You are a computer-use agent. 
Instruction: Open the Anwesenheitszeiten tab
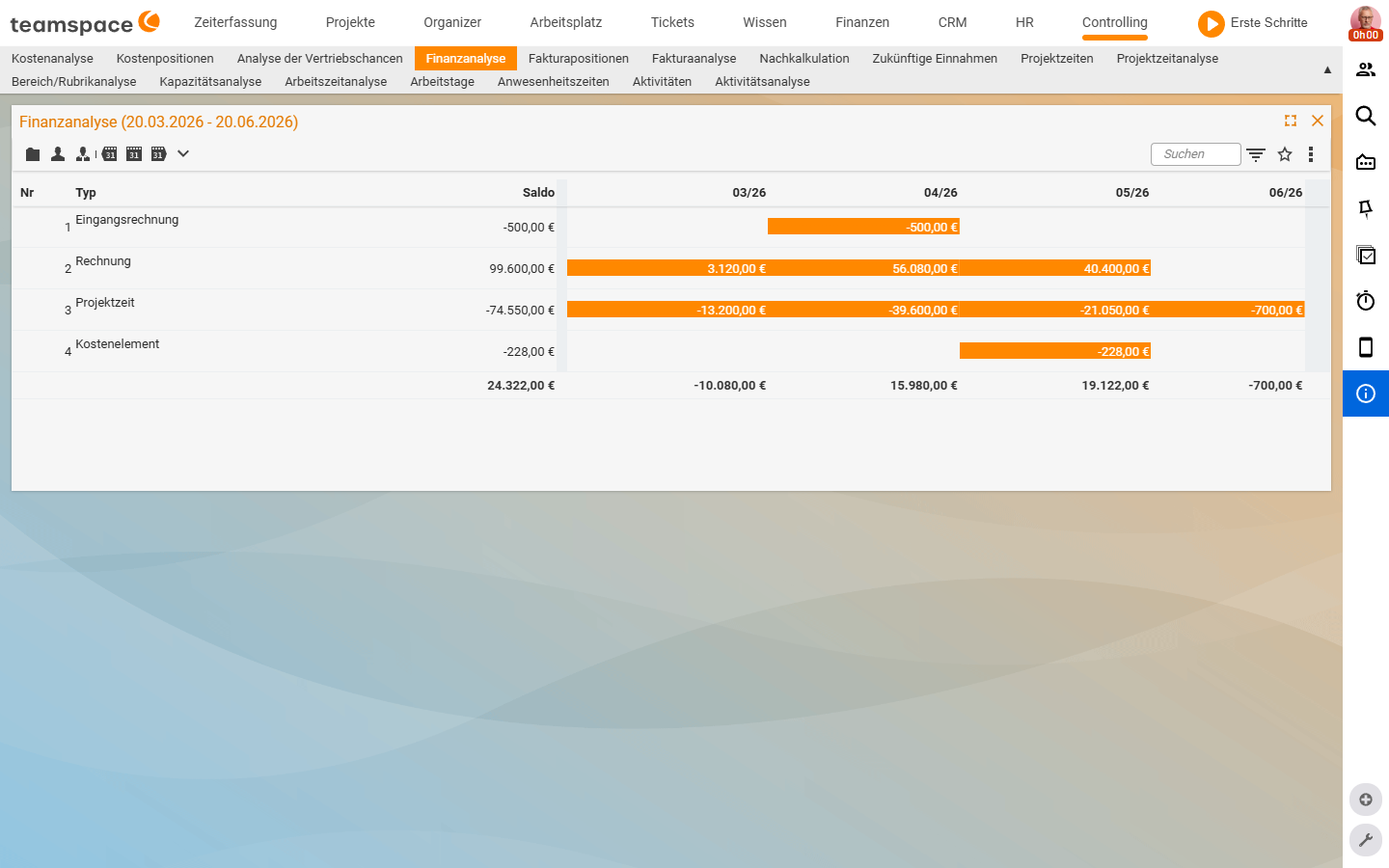554,82
